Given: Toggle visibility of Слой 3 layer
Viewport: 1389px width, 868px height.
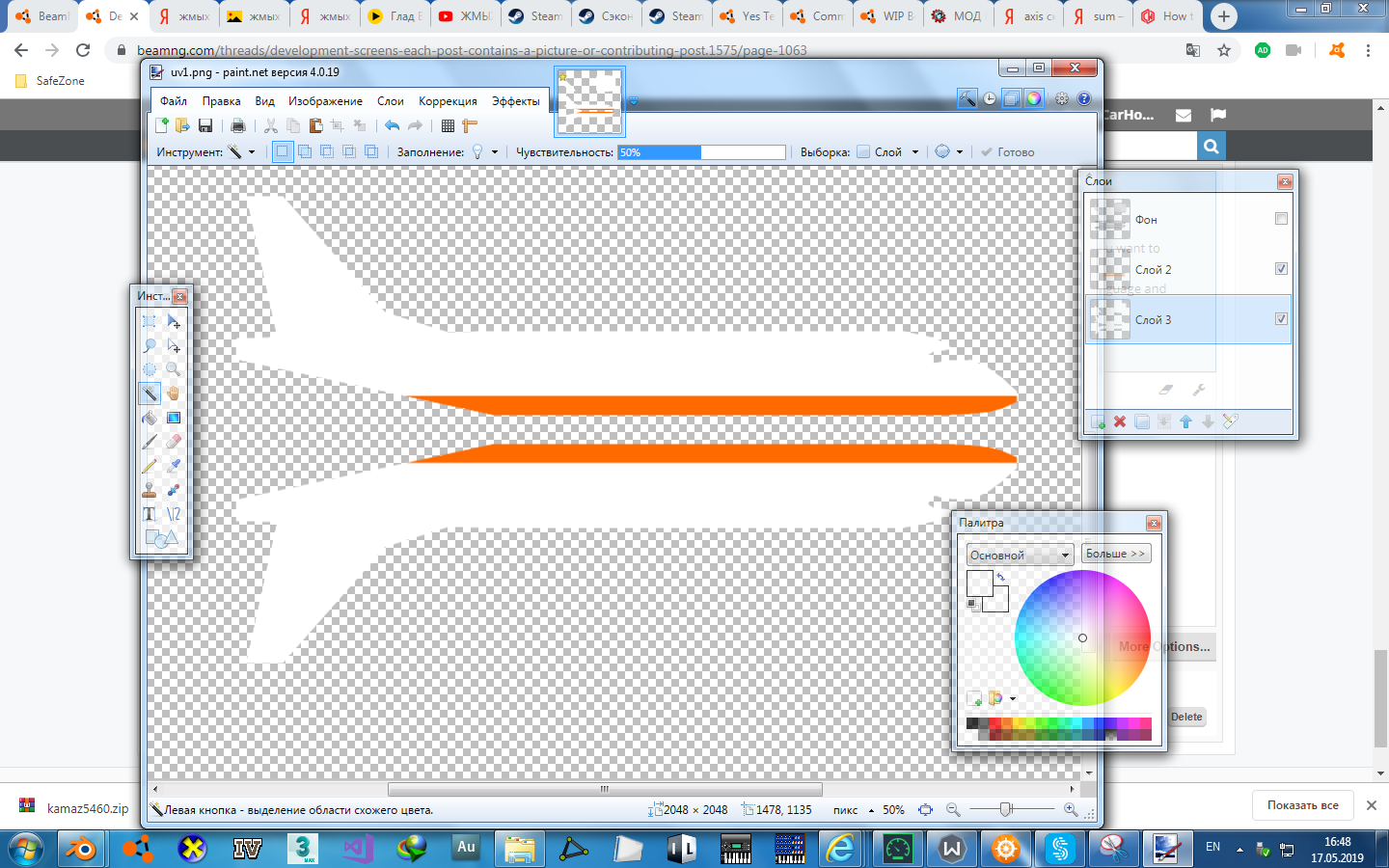Looking at the screenshot, I should (1281, 319).
